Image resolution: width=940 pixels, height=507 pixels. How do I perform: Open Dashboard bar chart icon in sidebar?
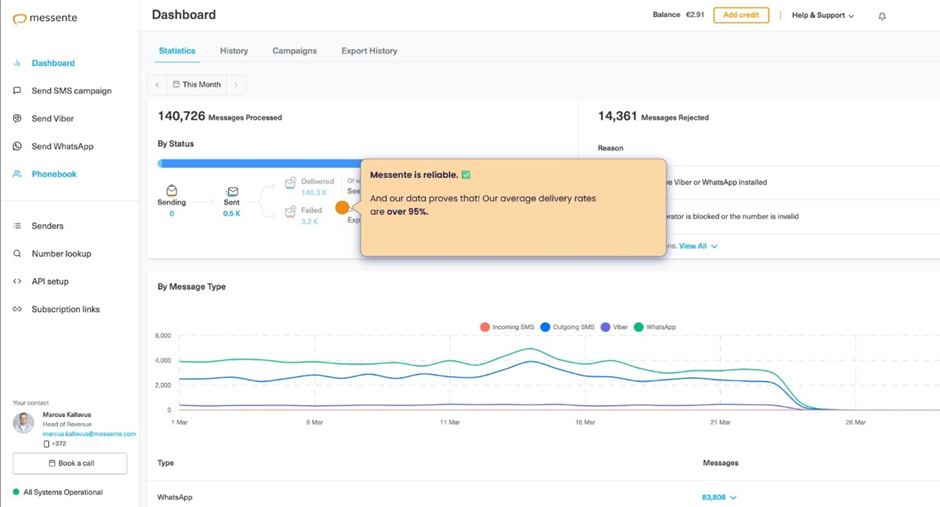[17, 63]
